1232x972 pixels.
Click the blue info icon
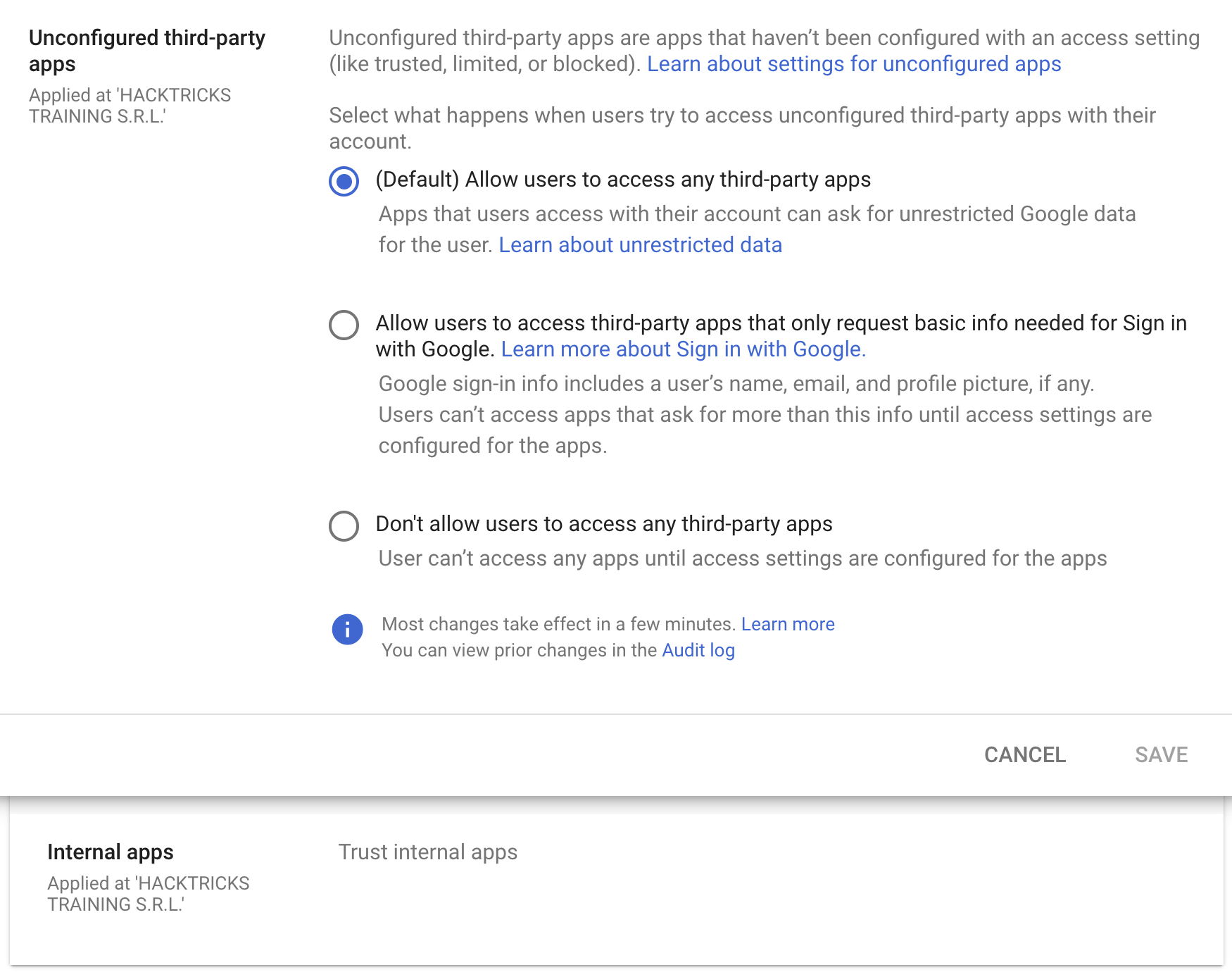tap(347, 629)
